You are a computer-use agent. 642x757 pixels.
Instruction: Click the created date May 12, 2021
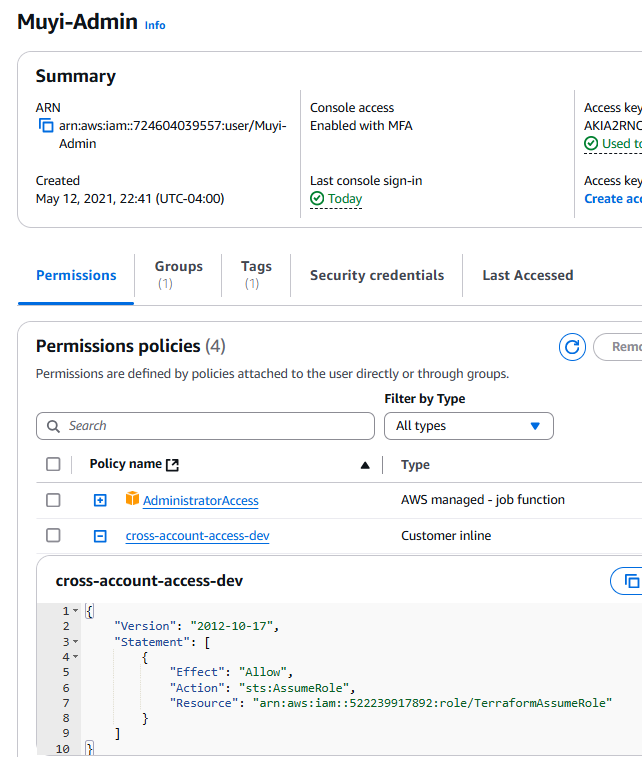point(130,198)
